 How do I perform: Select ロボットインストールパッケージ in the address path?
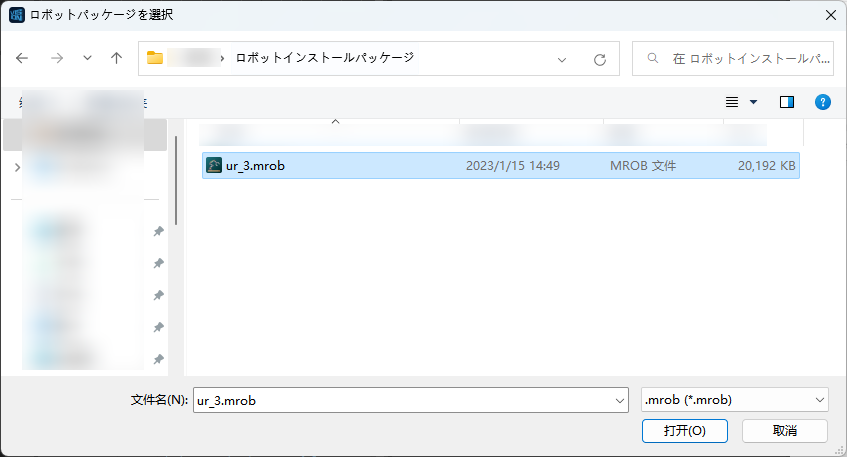[325, 57]
